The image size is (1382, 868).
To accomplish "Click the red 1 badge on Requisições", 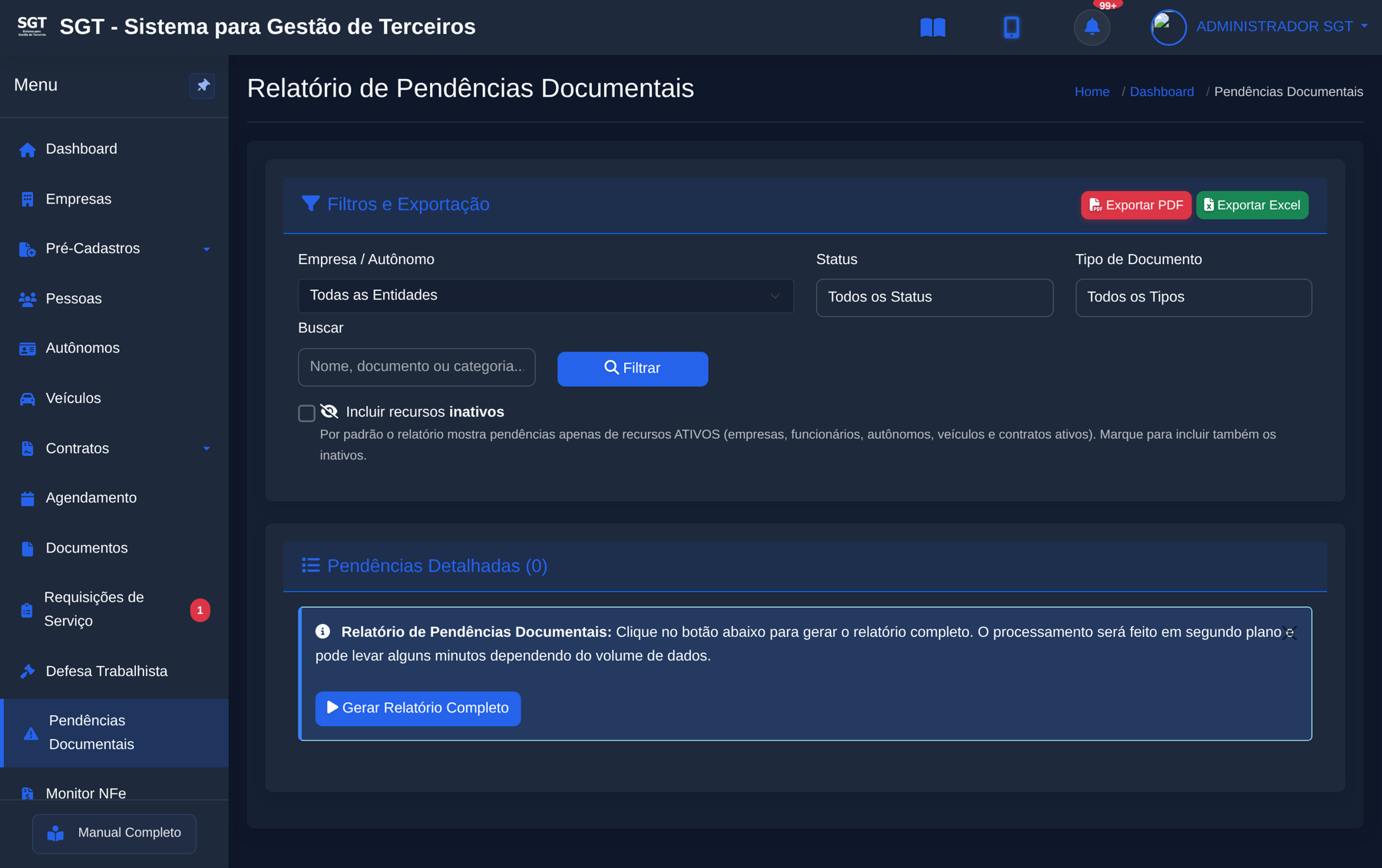I will tap(200, 611).
